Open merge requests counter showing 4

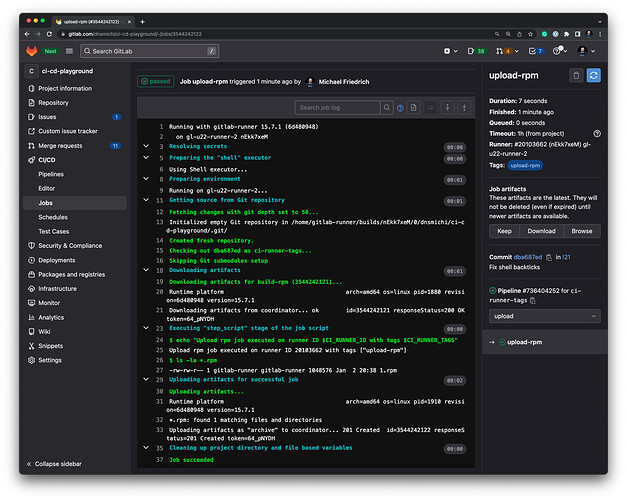pyautogui.click(x=507, y=51)
